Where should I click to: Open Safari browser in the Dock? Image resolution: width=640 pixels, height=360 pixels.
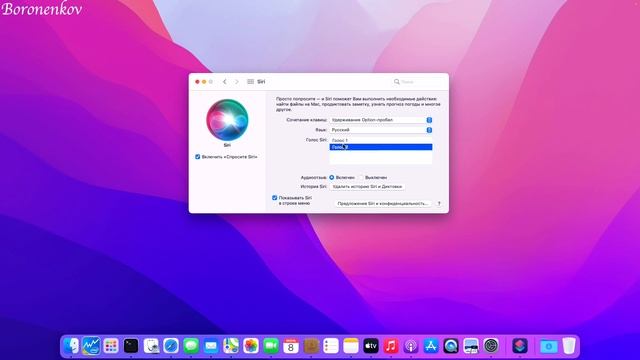pos(171,346)
